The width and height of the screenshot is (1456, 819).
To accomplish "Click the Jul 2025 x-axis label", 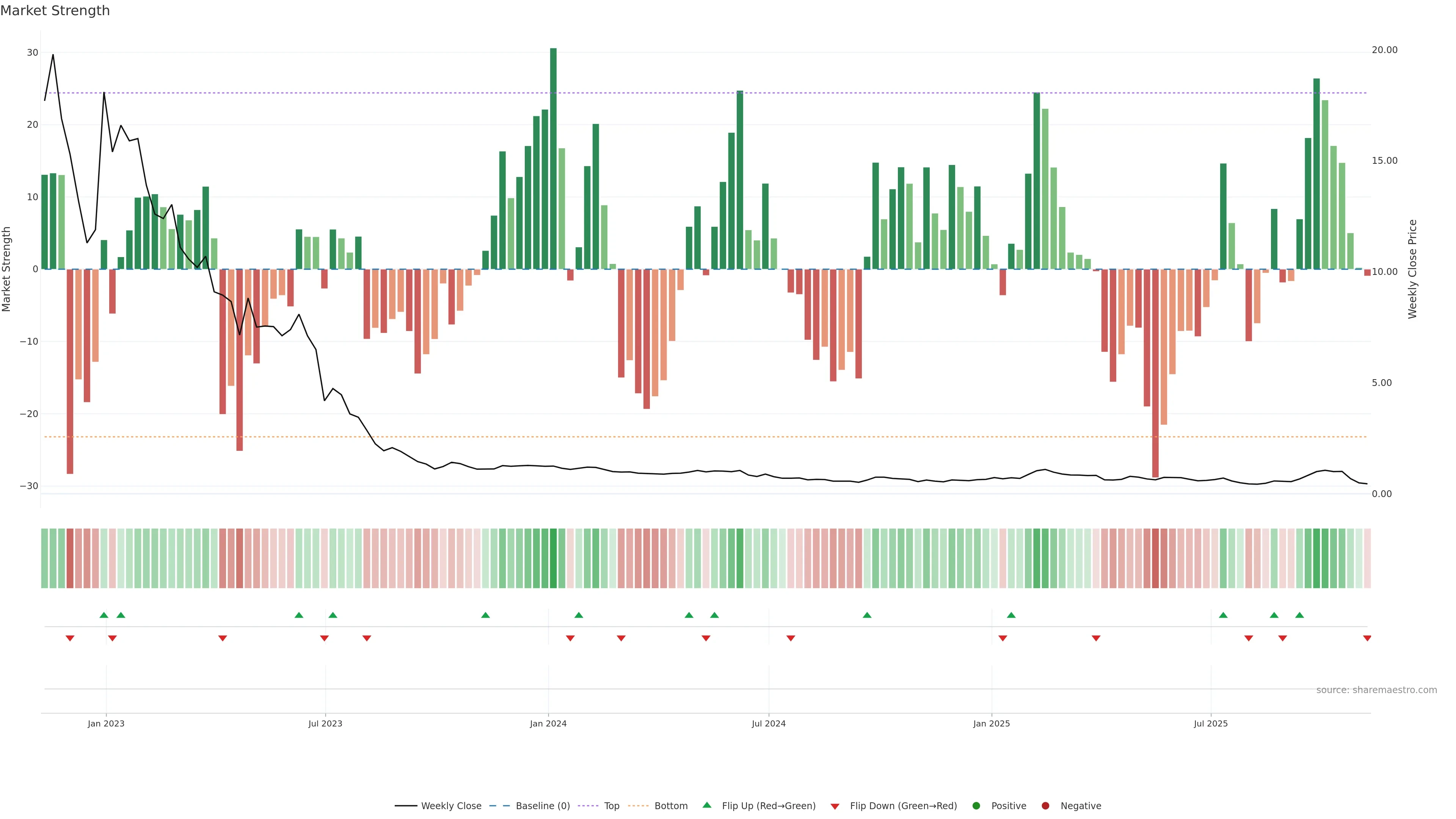I will [1210, 723].
